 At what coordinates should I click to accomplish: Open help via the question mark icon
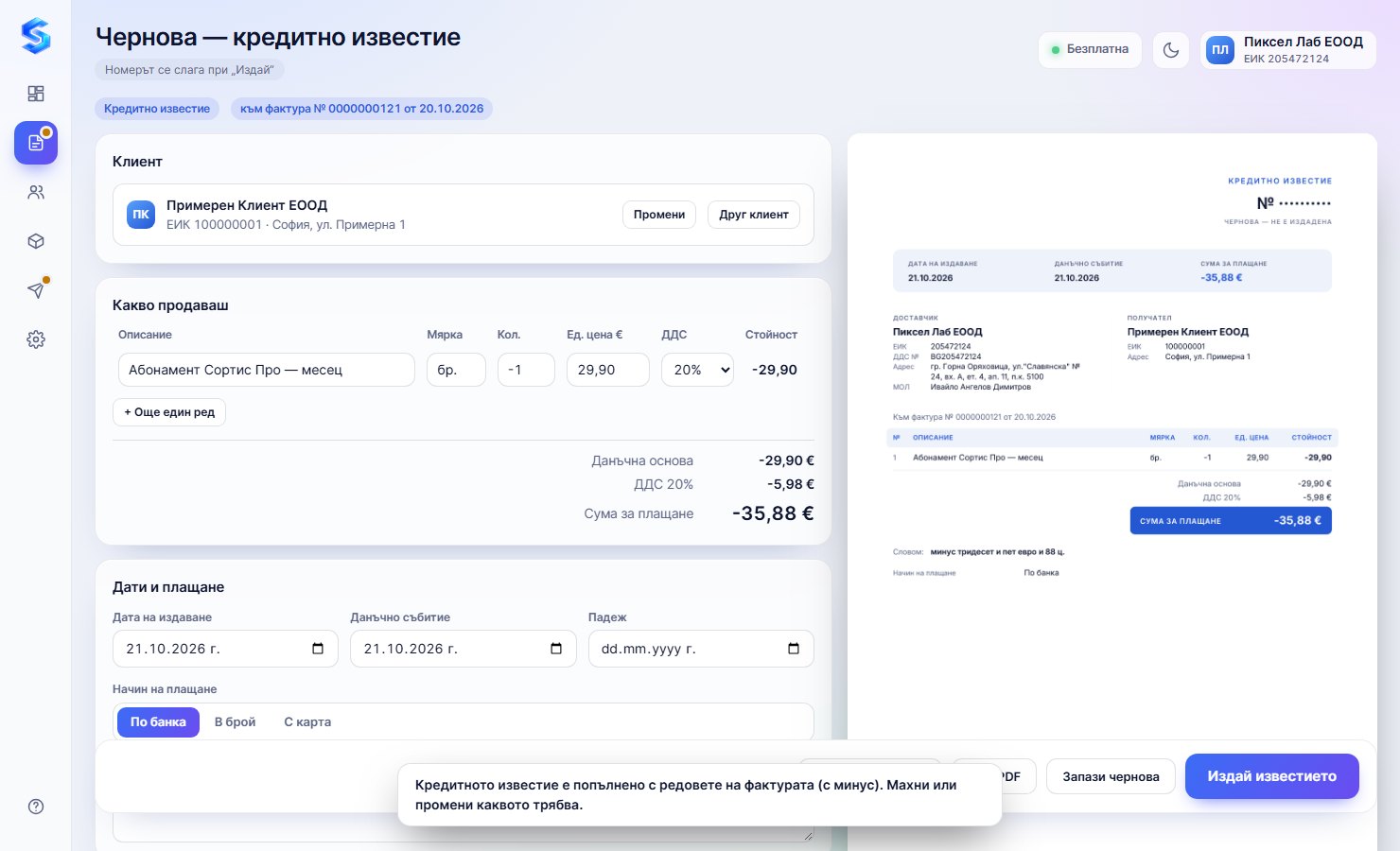pos(36,807)
